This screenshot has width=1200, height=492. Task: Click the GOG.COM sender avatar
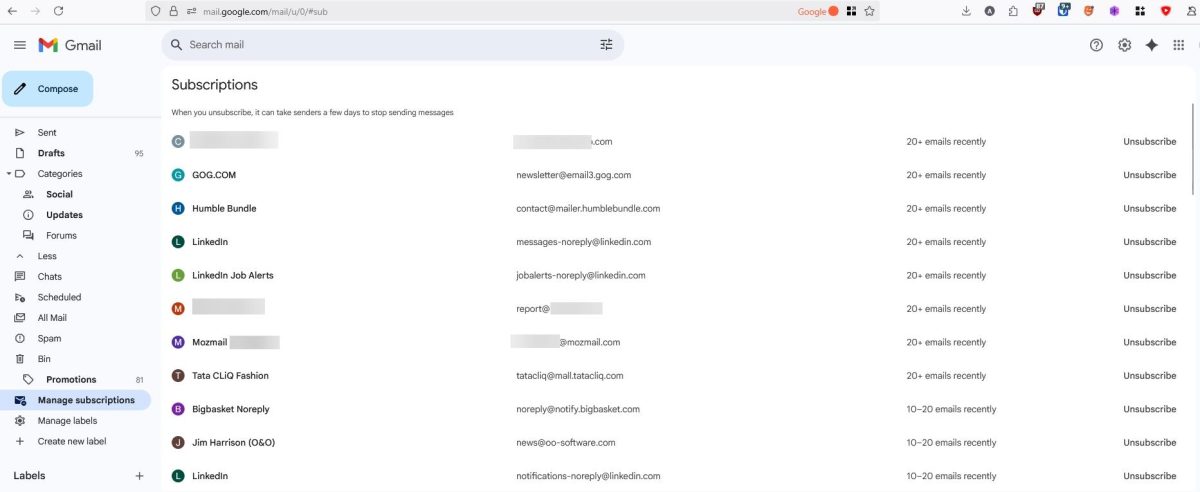point(178,175)
